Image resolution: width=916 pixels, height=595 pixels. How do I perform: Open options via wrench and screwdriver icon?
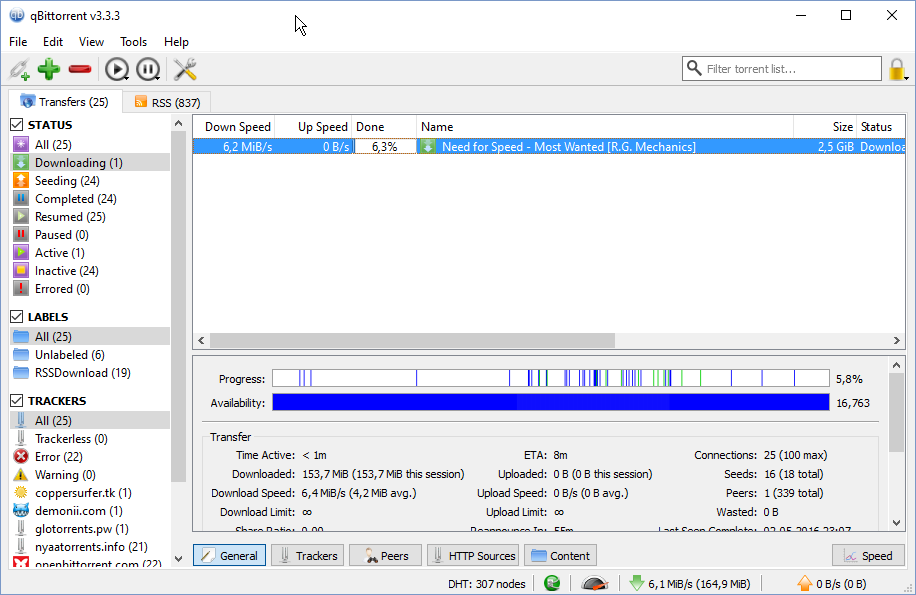click(x=185, y=69)
